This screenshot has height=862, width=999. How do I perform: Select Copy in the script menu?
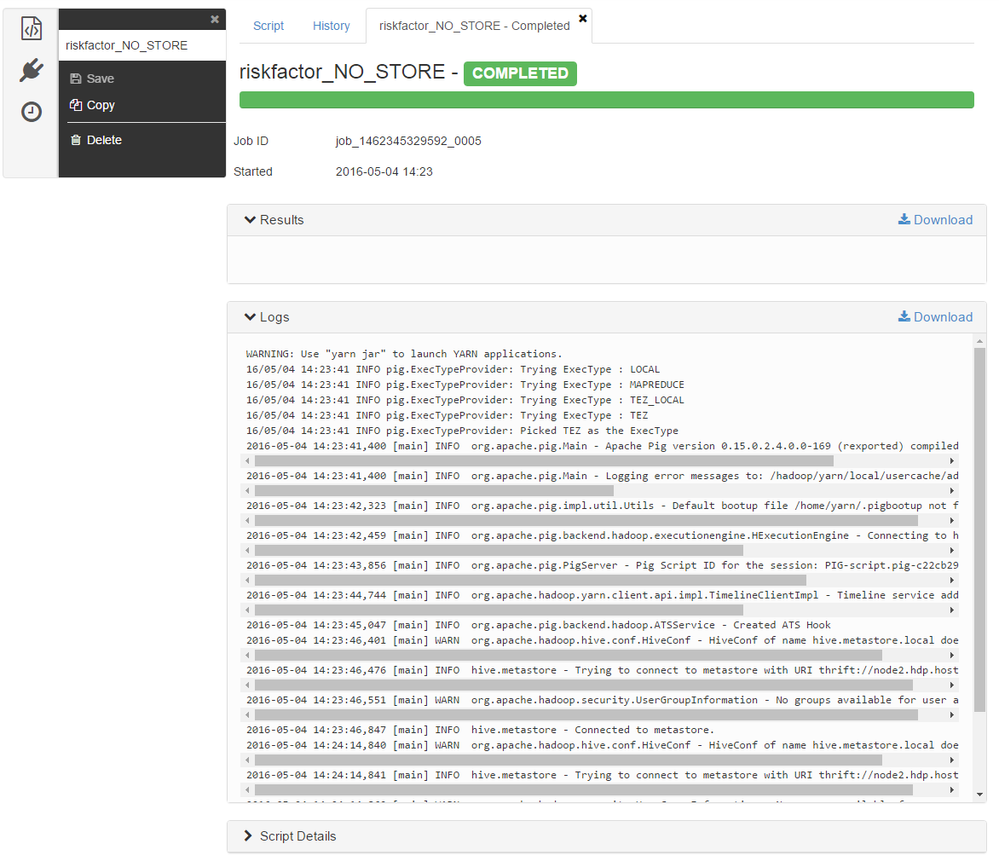pyautogui.click(x=92, y=105)
